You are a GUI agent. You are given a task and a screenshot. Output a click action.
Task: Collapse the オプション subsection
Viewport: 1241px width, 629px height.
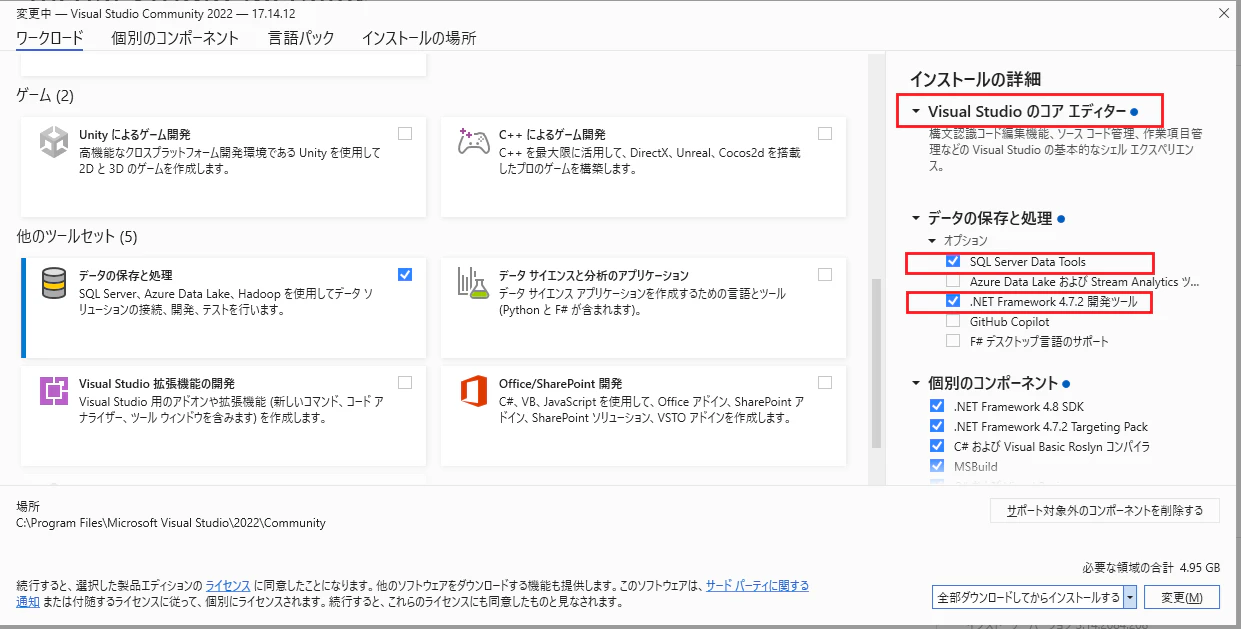932,241
